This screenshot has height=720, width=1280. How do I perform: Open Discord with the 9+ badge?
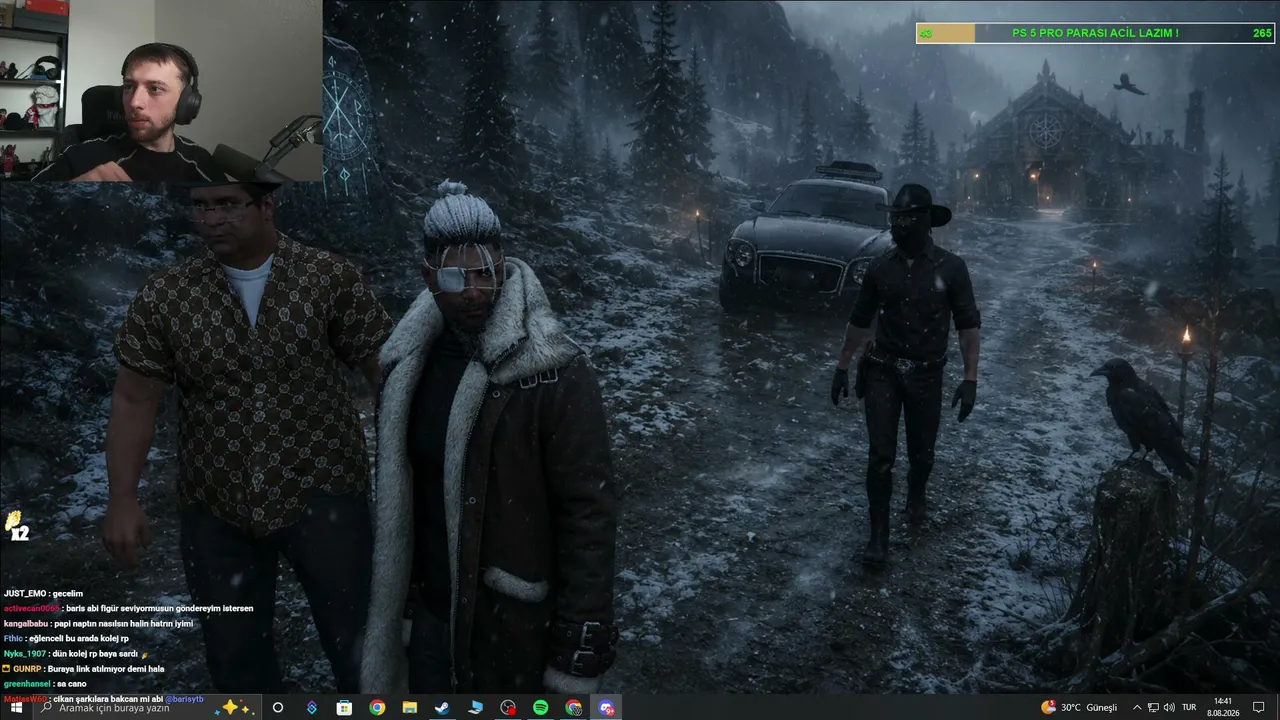[x=606, y=708]
